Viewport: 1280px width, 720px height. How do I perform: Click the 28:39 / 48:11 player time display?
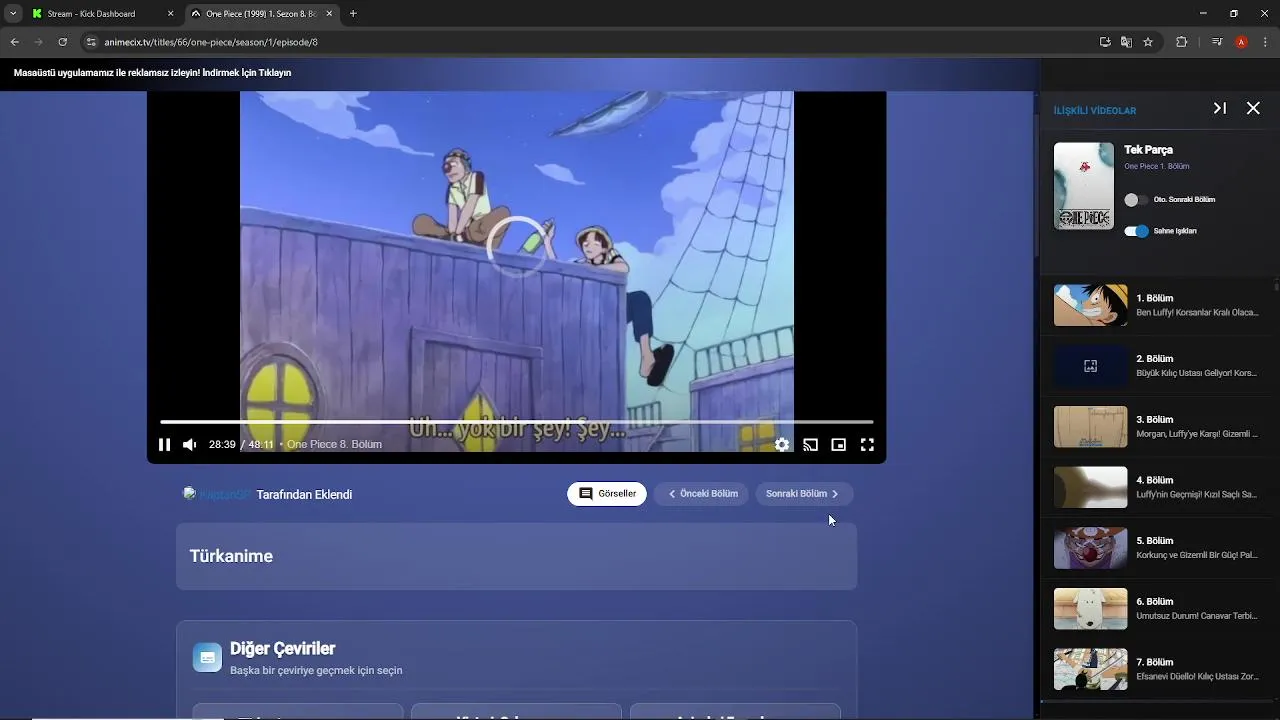tap(241, 444)
